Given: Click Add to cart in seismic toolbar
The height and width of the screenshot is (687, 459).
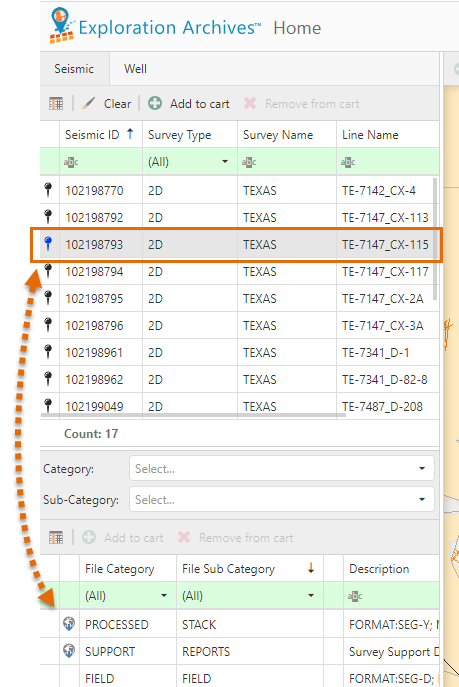Looking at the screenshot, I should [199, 104].
